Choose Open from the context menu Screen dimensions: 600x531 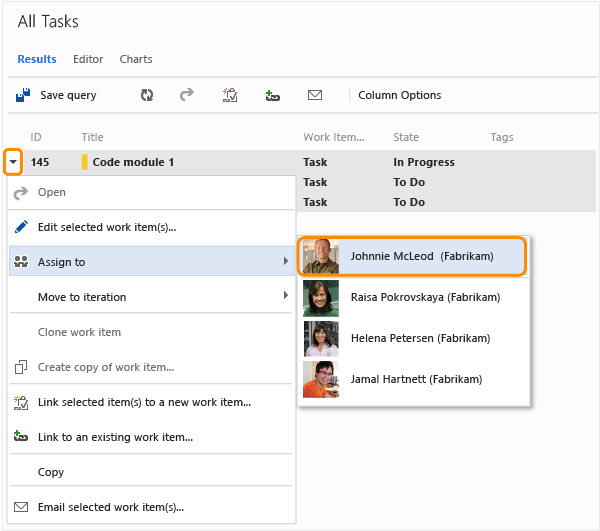tap(152, 192)
